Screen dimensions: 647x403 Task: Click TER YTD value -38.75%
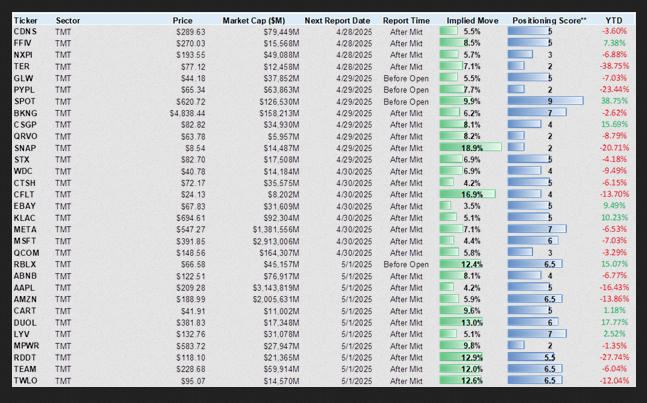coord(614,66)
